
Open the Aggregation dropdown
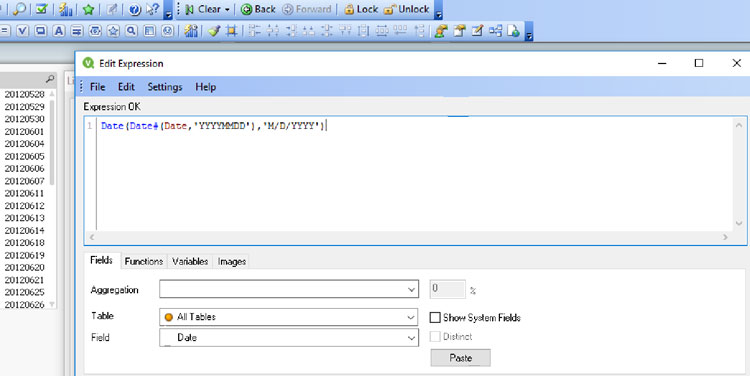[x=289, y=289]
